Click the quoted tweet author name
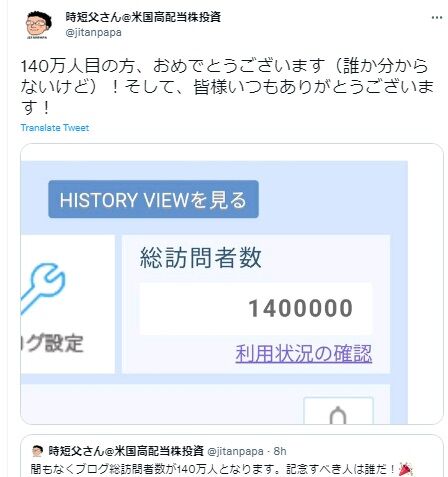This screenshot has height=477, width=448. [126, 451]
